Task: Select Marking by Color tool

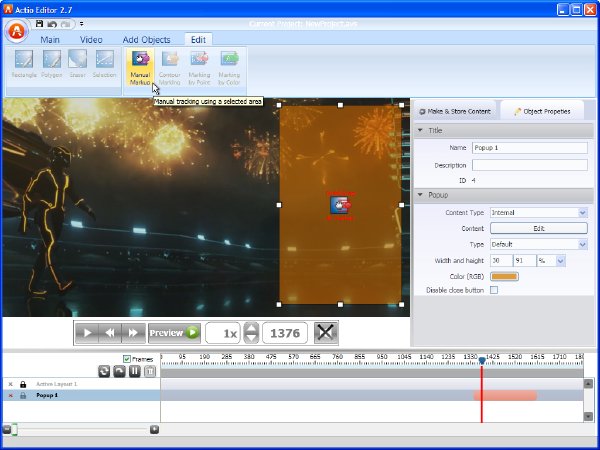Action: tap(229, 67)
